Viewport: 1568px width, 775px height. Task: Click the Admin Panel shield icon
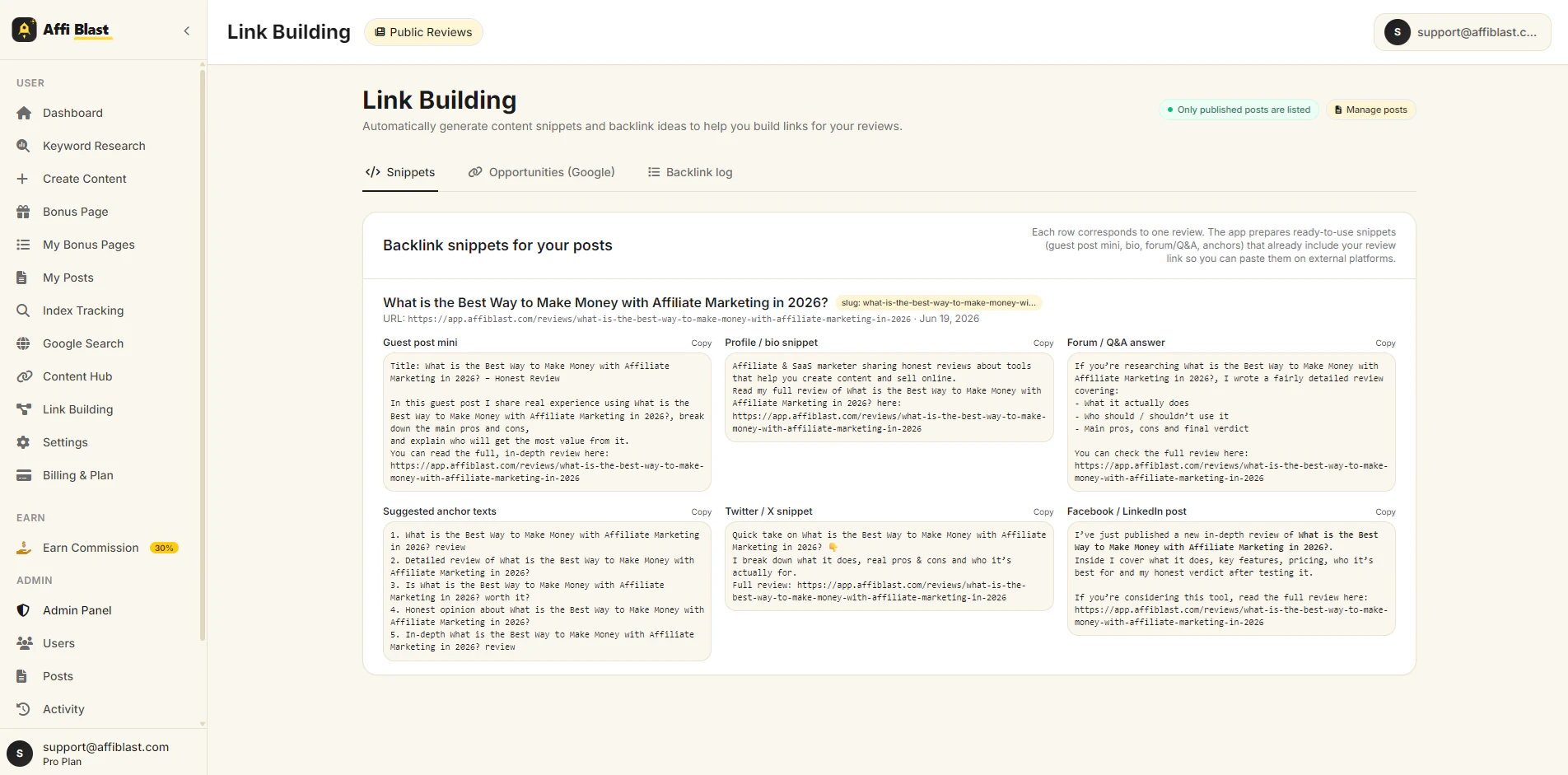click(x=24, y=610)
